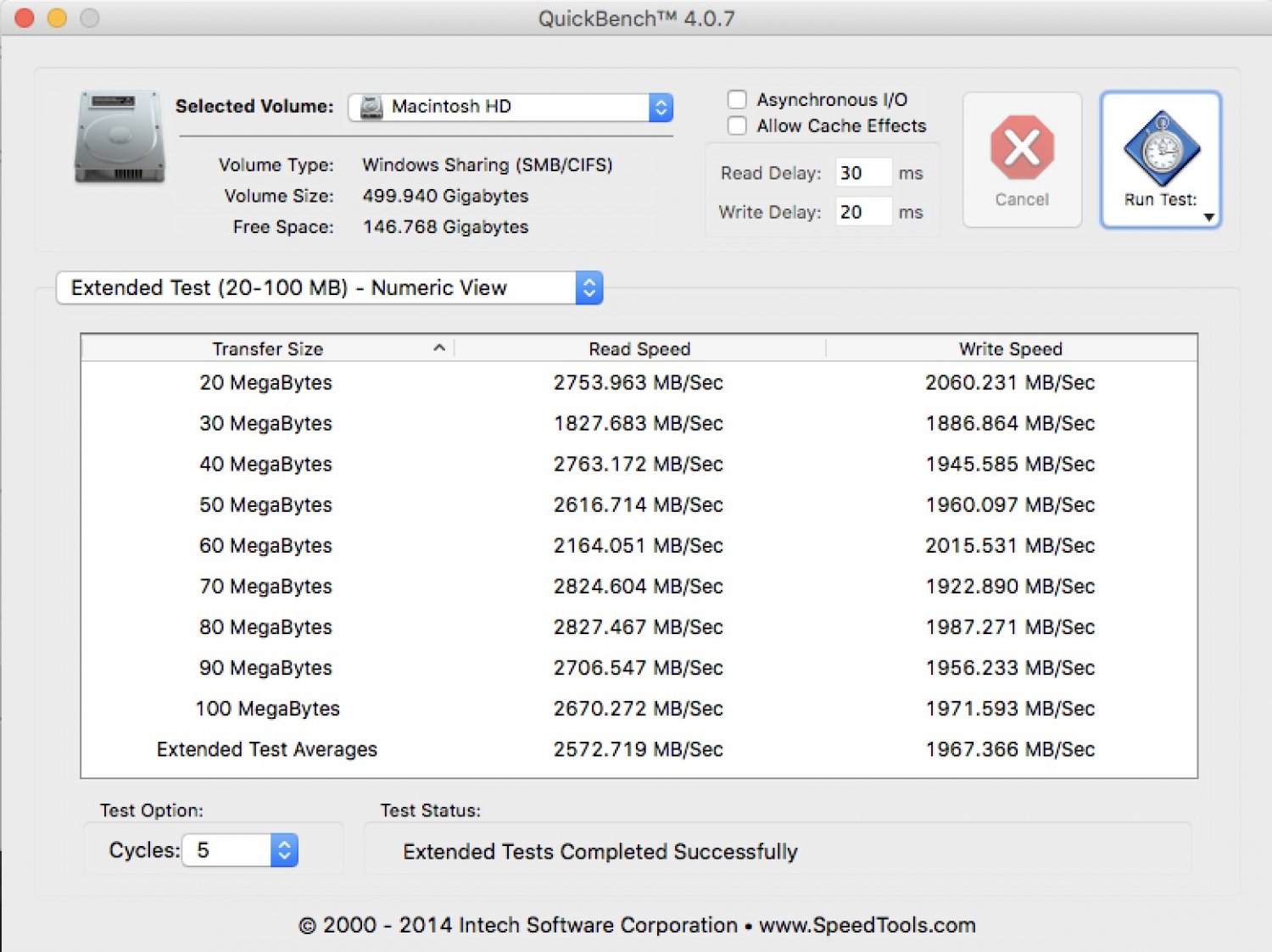The image size is (1272, 952).
Task: Click the Cancel button label
Action: tap(1022, 200)
